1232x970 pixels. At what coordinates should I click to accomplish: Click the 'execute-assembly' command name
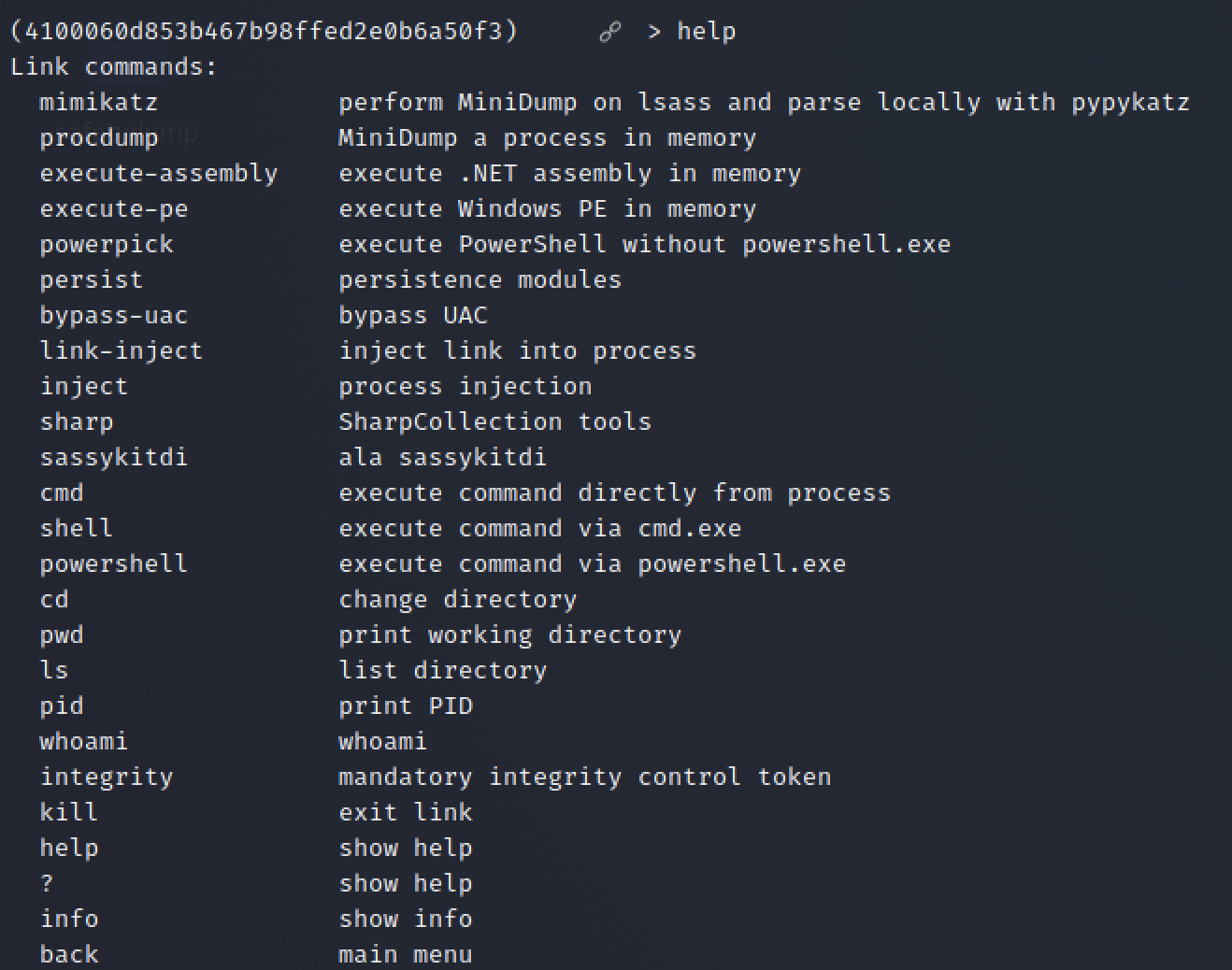tap(158, 174)
